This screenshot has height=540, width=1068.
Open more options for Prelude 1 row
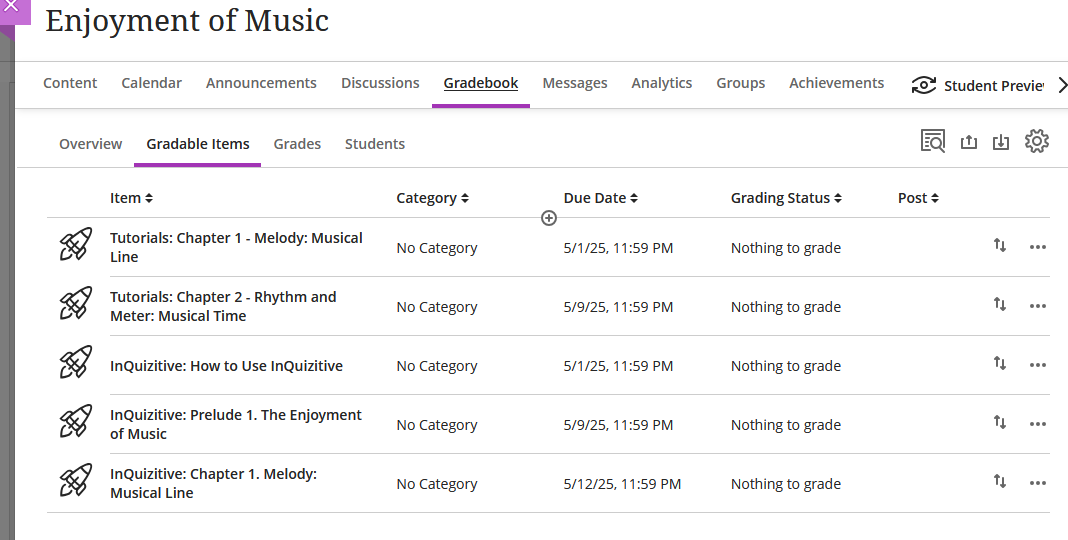click(1037, 424)
